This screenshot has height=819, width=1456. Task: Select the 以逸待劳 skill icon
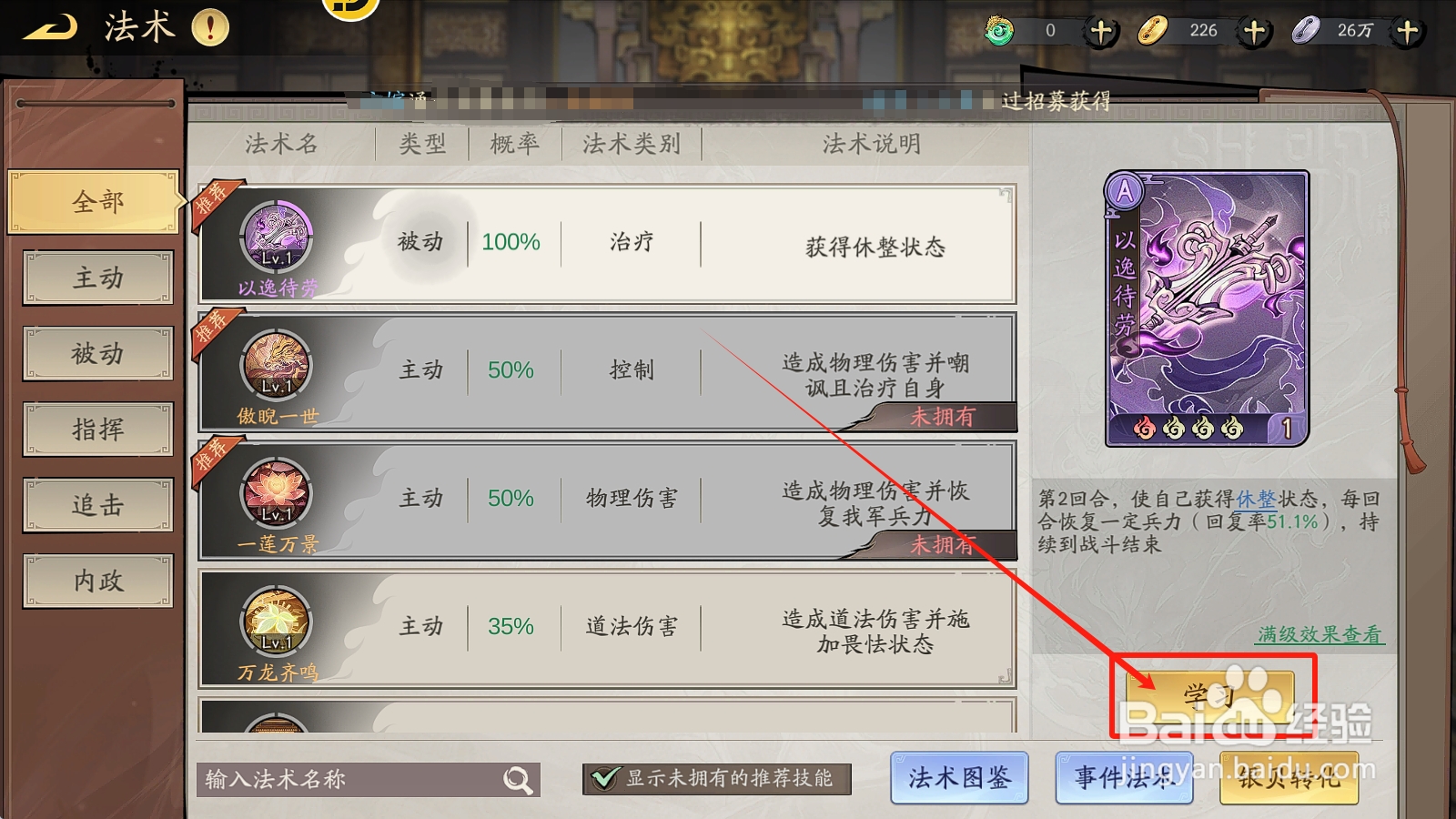click(277, 236)
